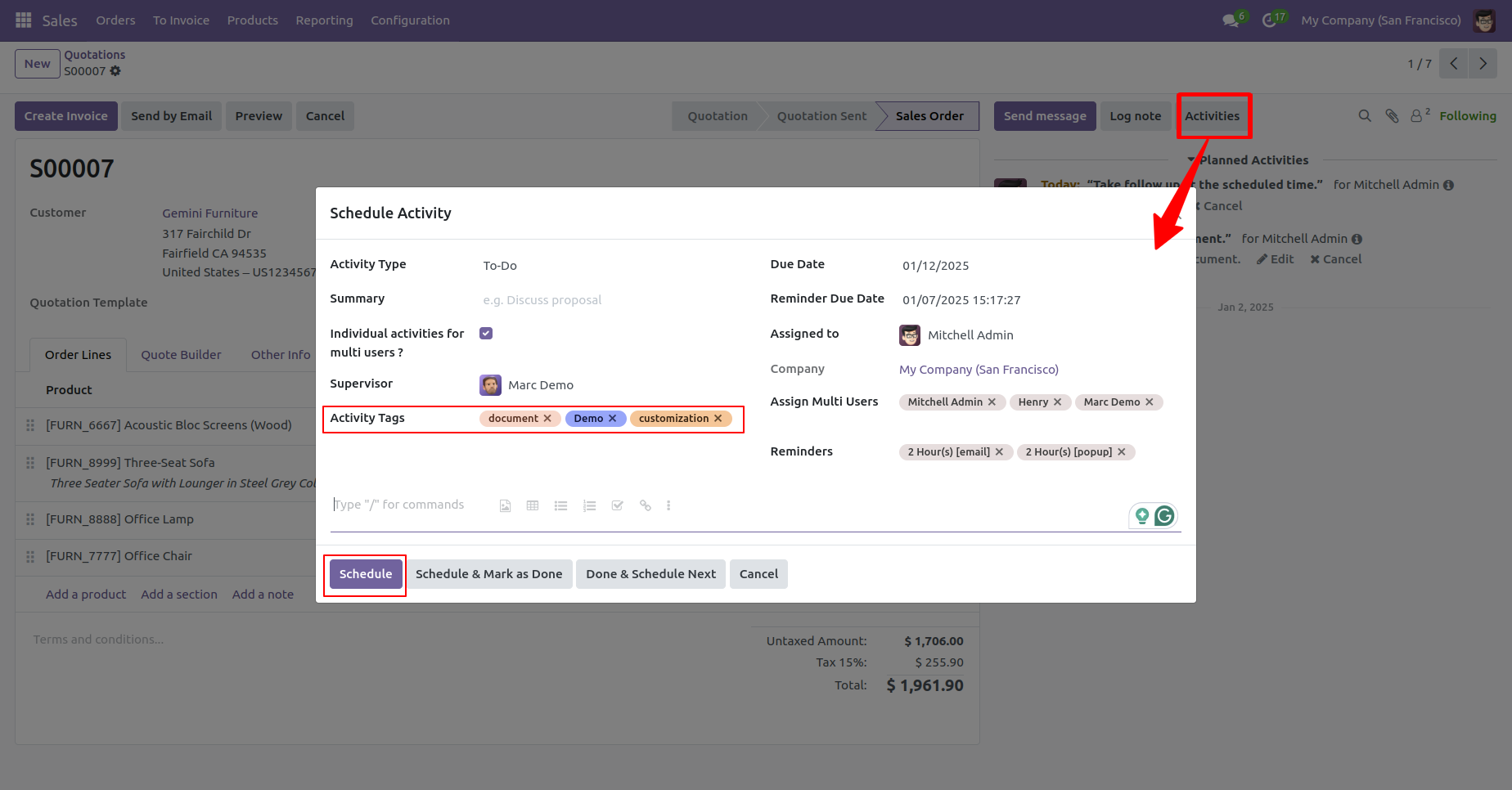Screen dimensions: 1512x790
Task: Switch to the Quote Builder tab
Action: [x=181, y=355]
